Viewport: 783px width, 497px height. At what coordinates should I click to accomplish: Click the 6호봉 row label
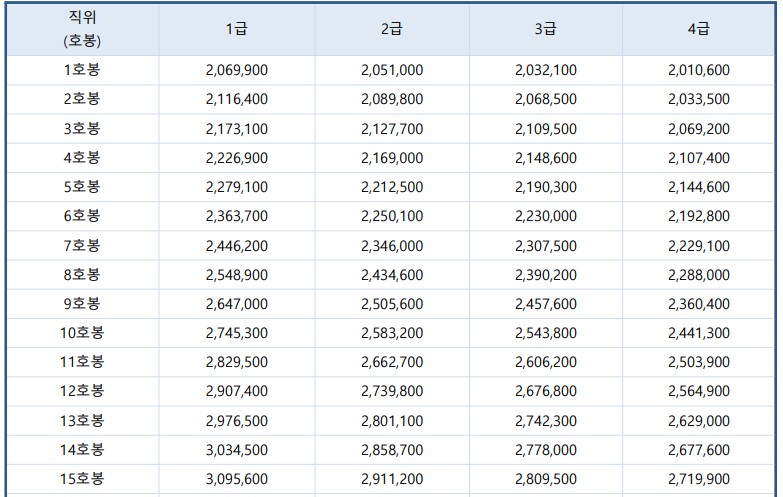click(82, 216)
